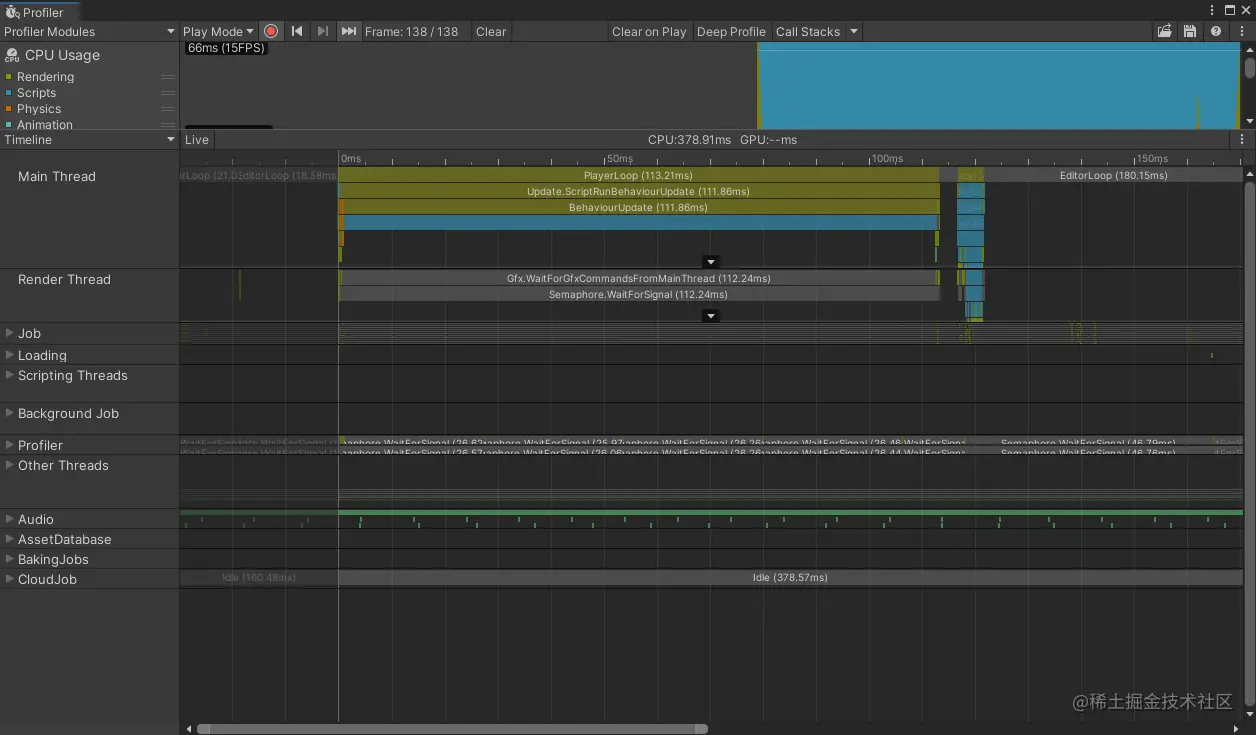The width and height of the screenshot is (1256, 735).
Task: Click the drag handle beside Physics
Action: (168, 109)
